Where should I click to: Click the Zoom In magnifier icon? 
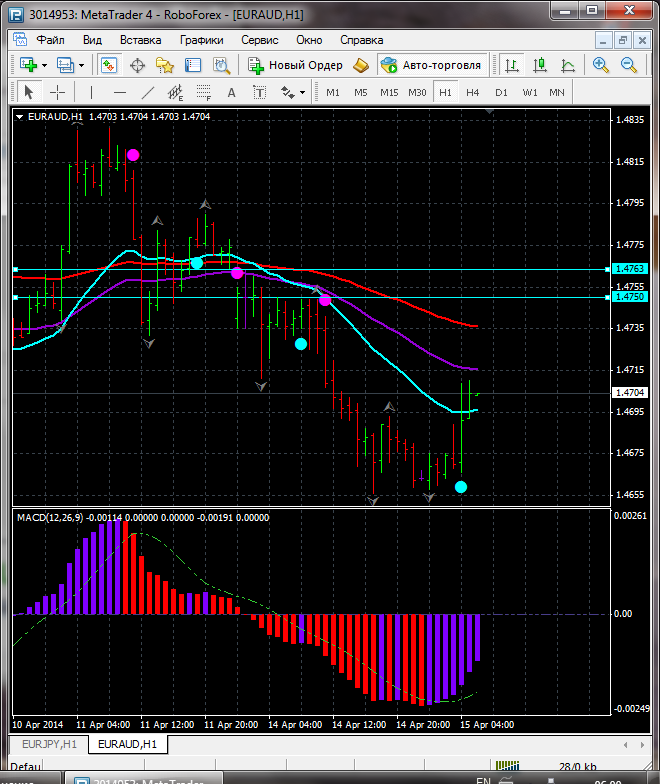pyautogui.click(x=601, y=65)
